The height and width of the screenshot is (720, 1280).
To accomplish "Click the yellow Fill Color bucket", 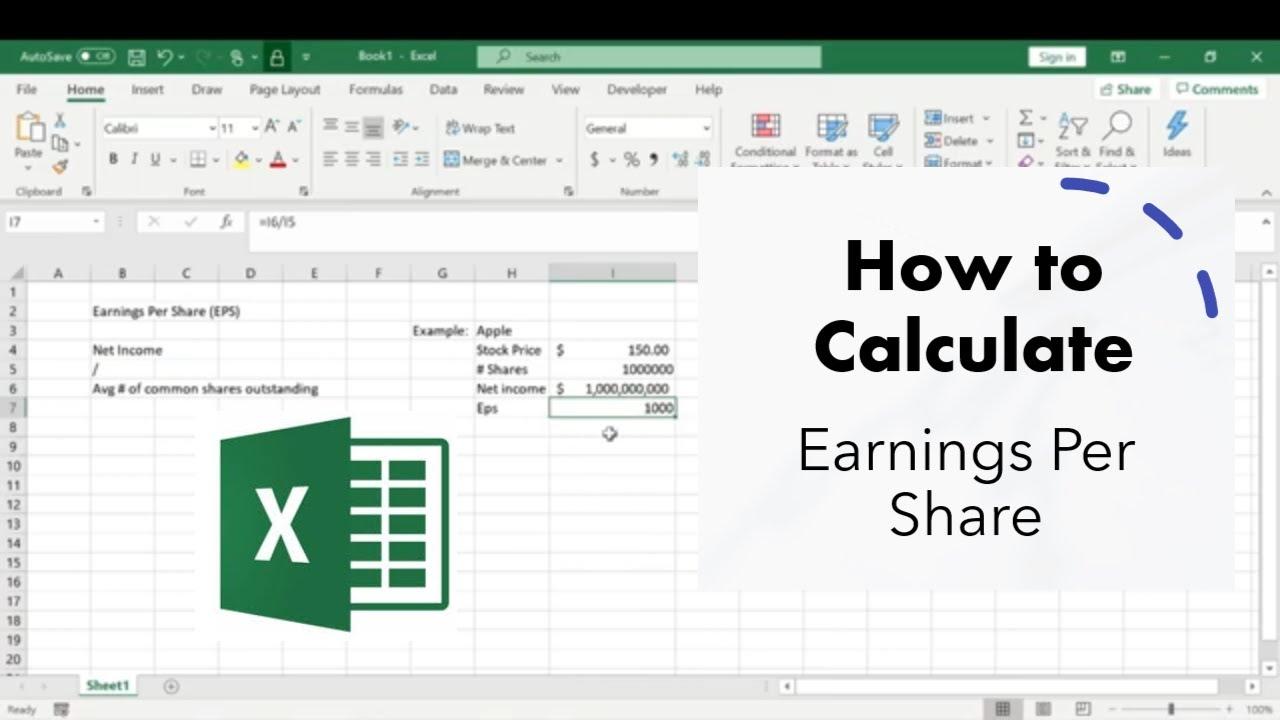I will coord(241,159).
